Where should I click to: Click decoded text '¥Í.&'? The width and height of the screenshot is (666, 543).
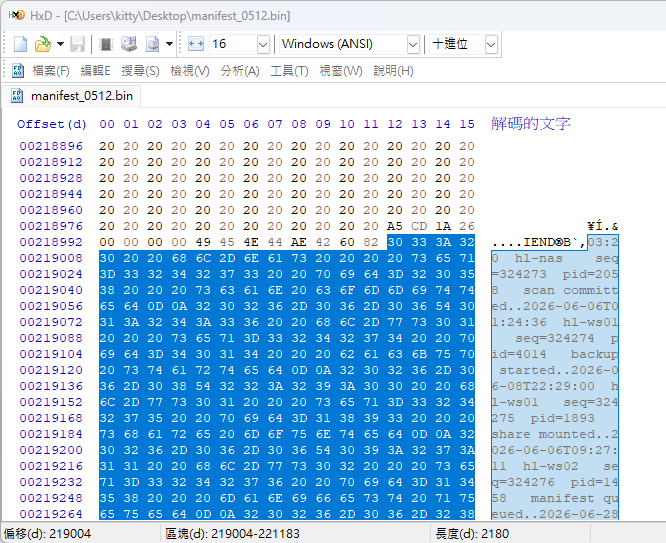[603, 226]
